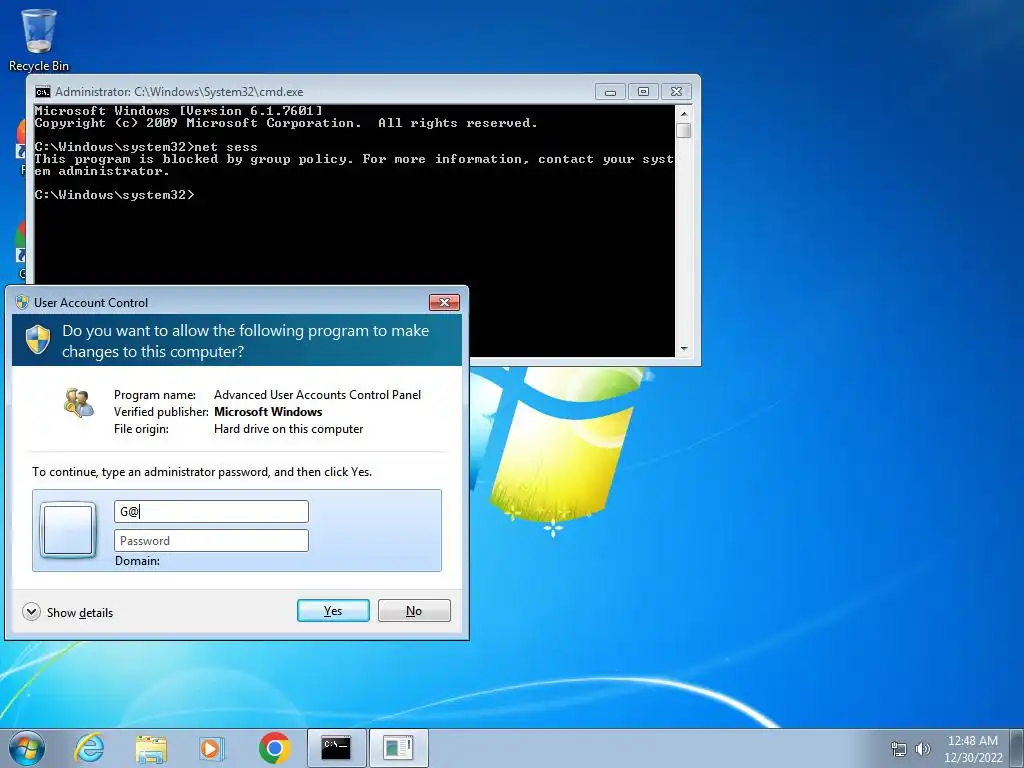The width and height of the screenshot is (1024, 768).
Task: Maximize the cmd.exe window
Action: [x=643, y=92]
